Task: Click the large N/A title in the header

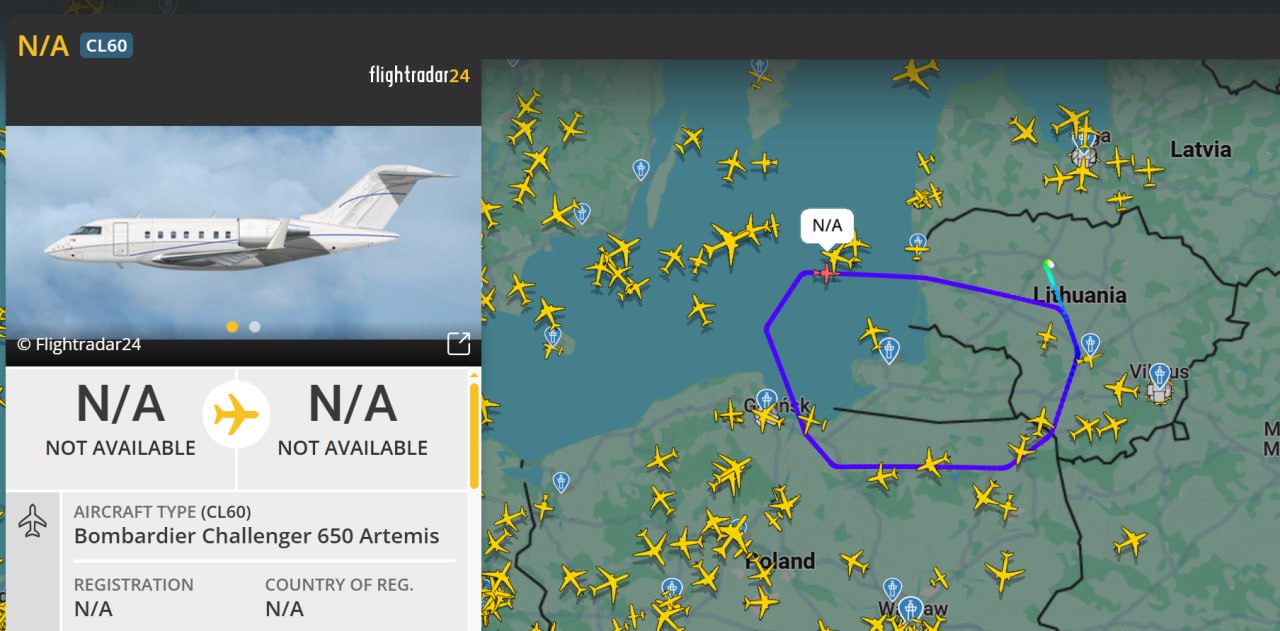Action: tap(43, 45)
